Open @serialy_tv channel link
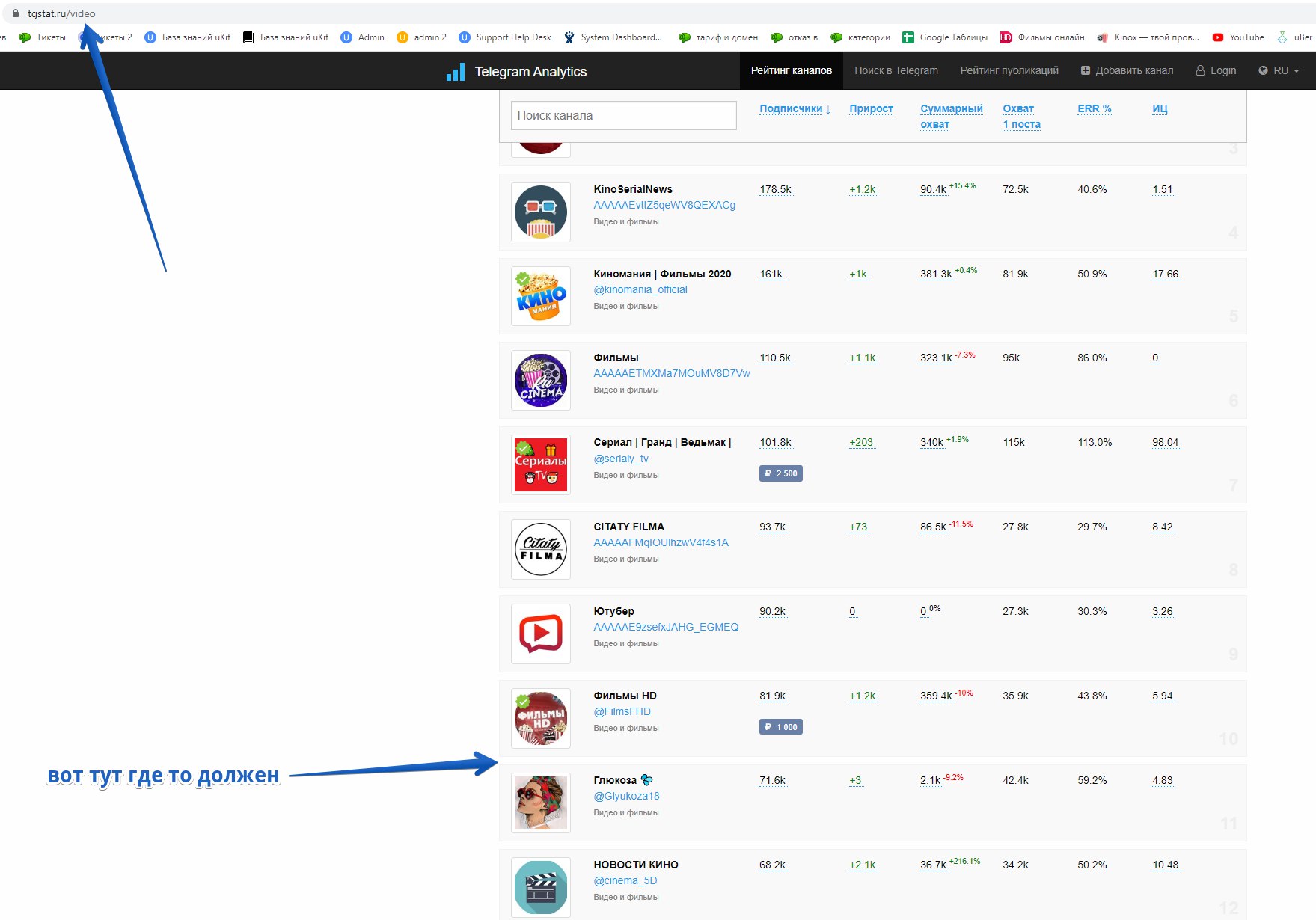 click(x=621, y=459)
